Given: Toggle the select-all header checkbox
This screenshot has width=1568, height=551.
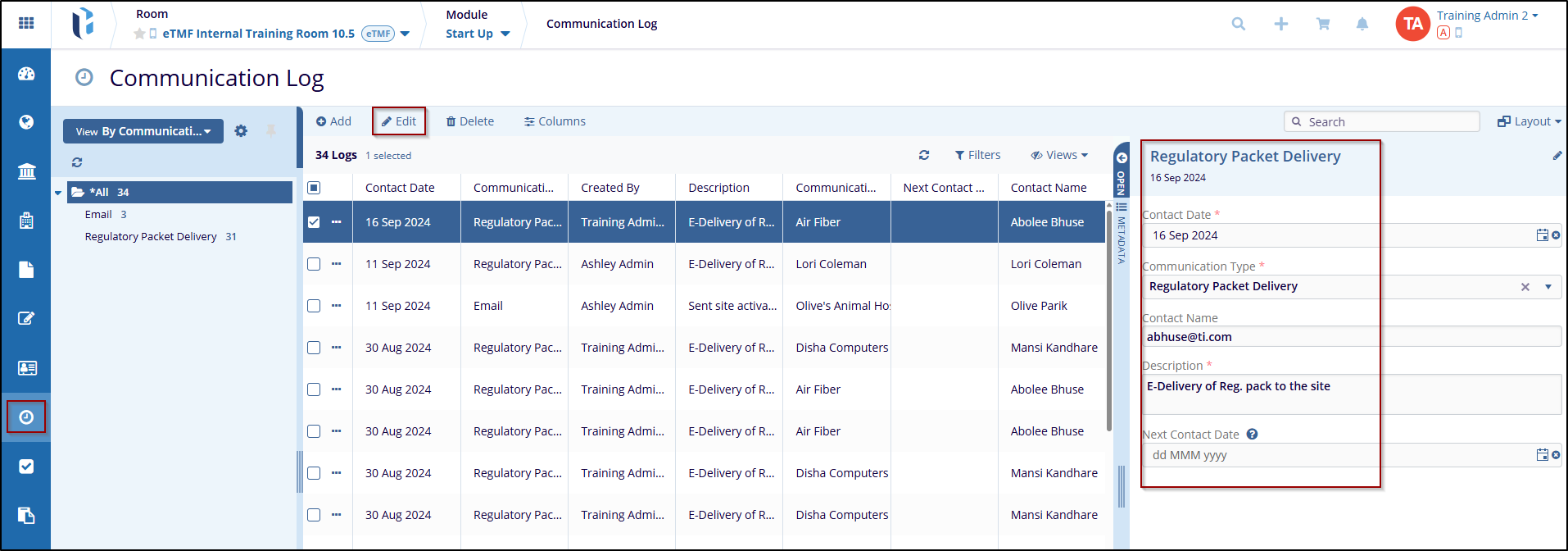Looking at the screenshot, I should [314, 188].
